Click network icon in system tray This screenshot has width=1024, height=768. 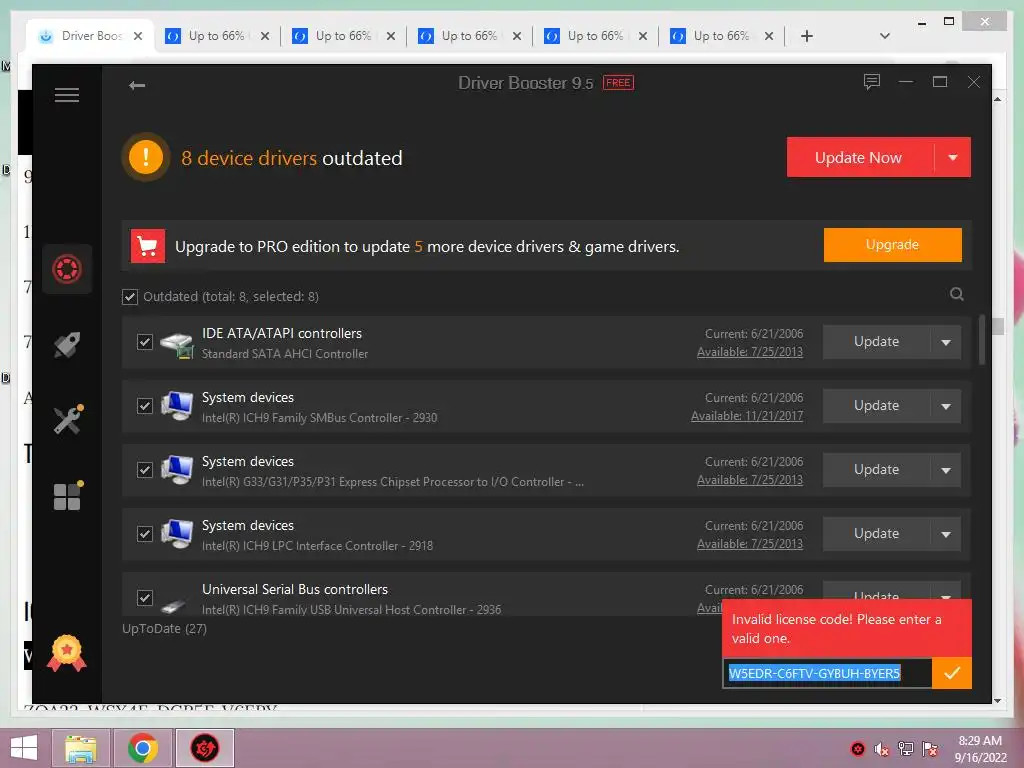pyautogui.click(x=906, y=749)
